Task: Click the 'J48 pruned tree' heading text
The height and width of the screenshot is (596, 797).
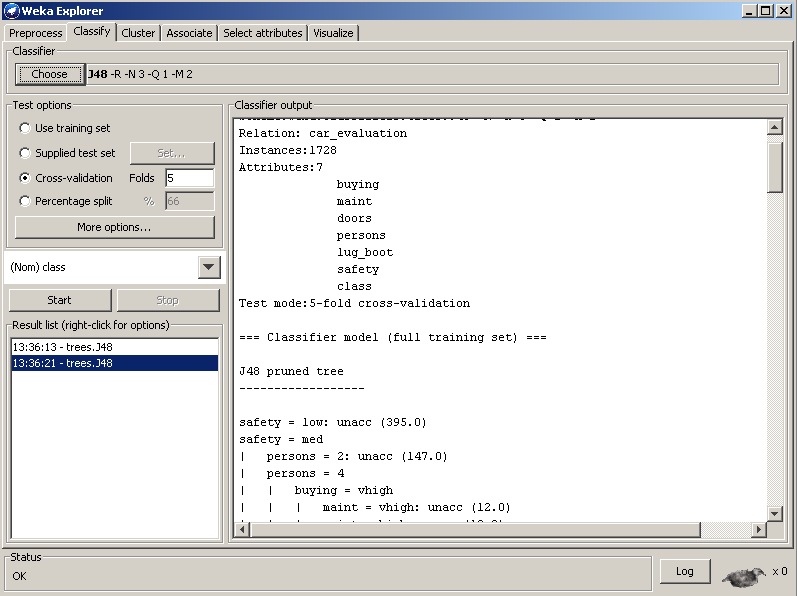Action: tap(291, 371)
